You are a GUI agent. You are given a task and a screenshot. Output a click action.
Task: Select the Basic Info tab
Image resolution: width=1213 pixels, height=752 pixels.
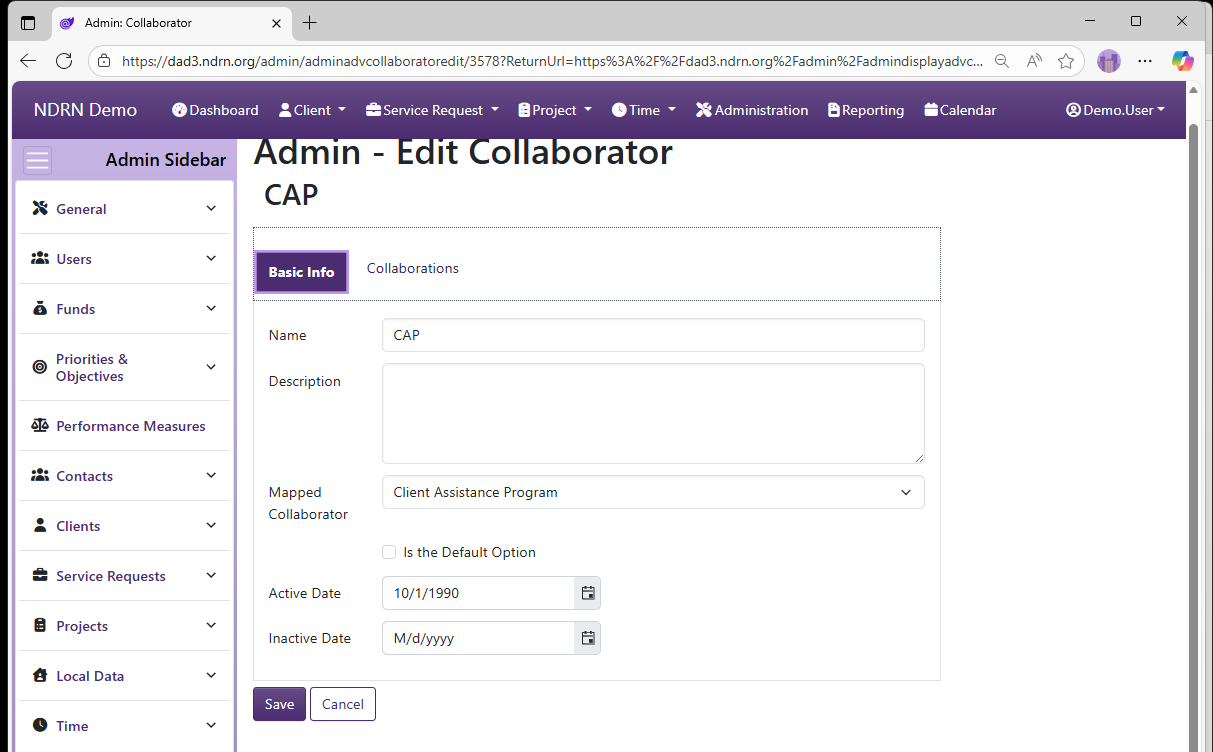coord(301,272)
